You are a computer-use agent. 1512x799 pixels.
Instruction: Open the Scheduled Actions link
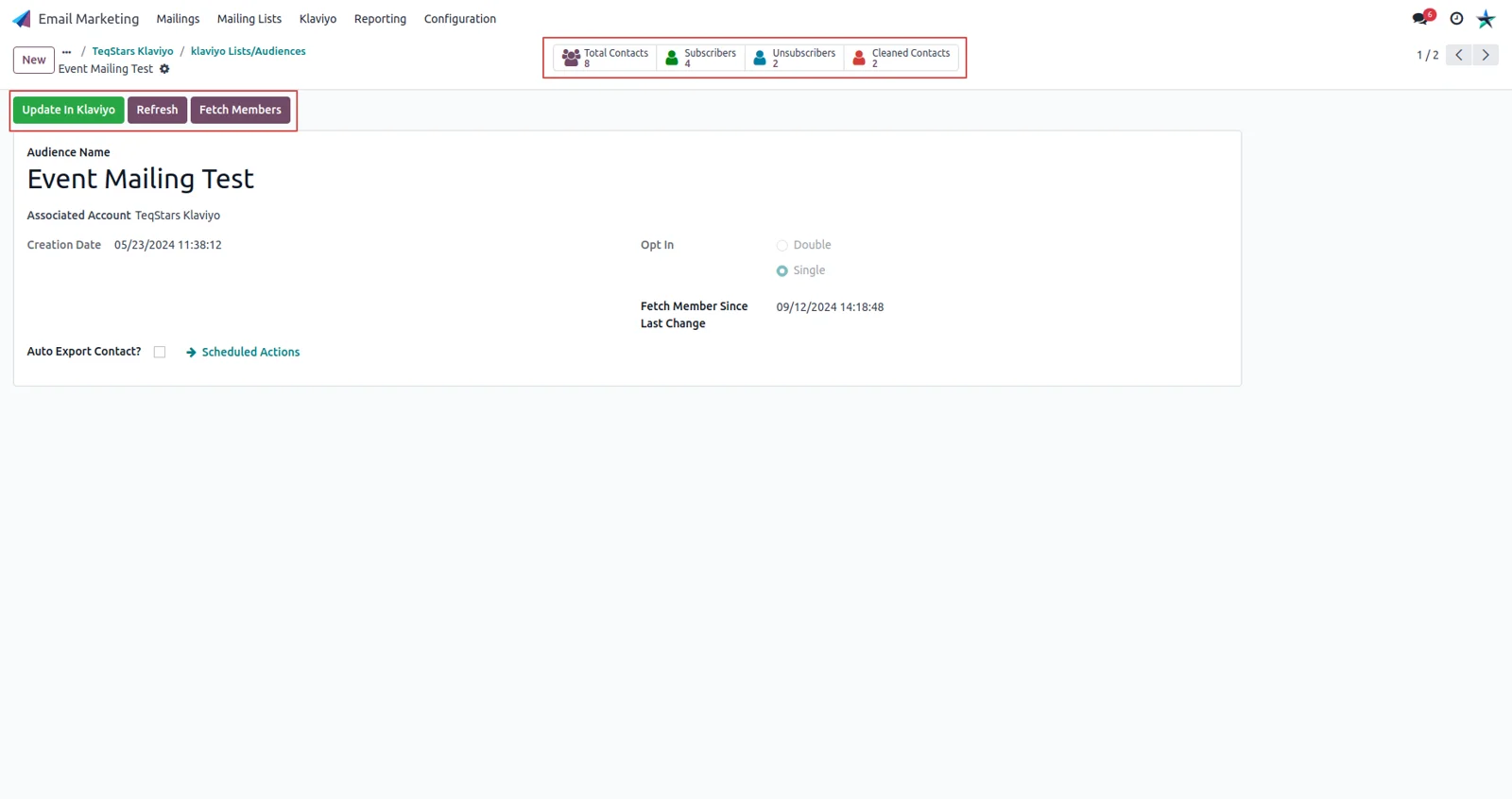tap(243, 352)
